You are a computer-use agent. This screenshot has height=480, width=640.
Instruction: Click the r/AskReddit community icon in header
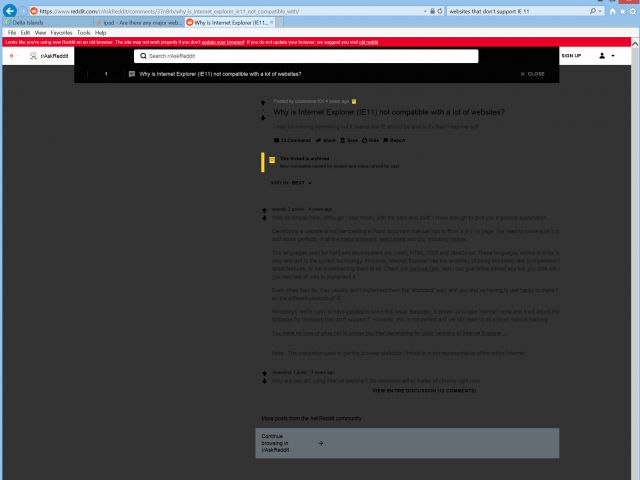33,56
